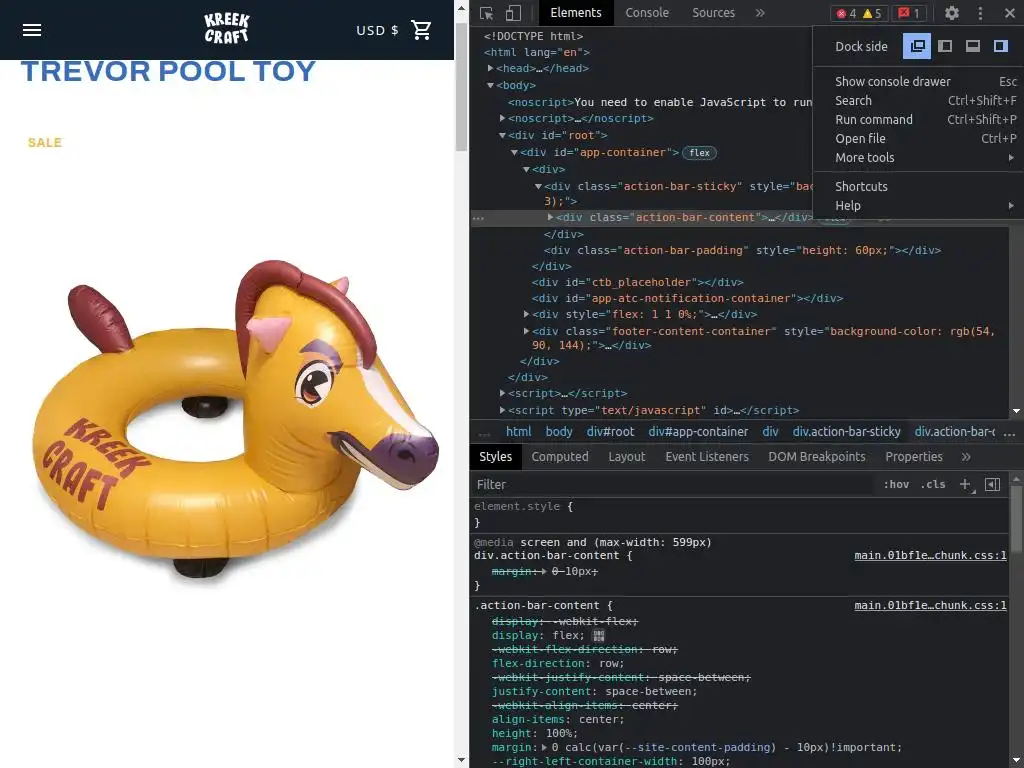Open the flexbox editor icon next to display: flex
The width and height of the screenshot is (1024, 768).
point(598,635)
